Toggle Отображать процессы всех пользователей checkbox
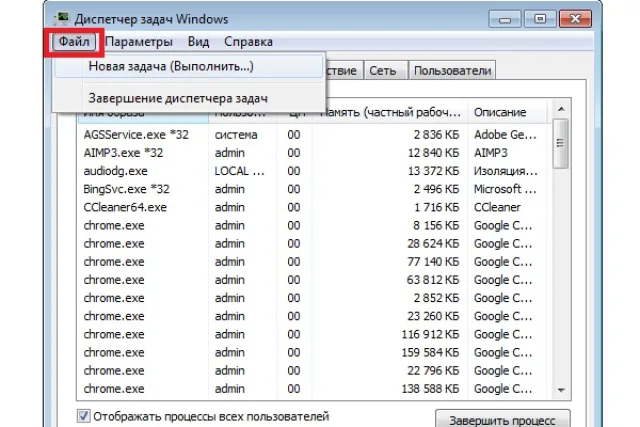The width and height of the screenshot is (640, 427). (x=84, y=416)
